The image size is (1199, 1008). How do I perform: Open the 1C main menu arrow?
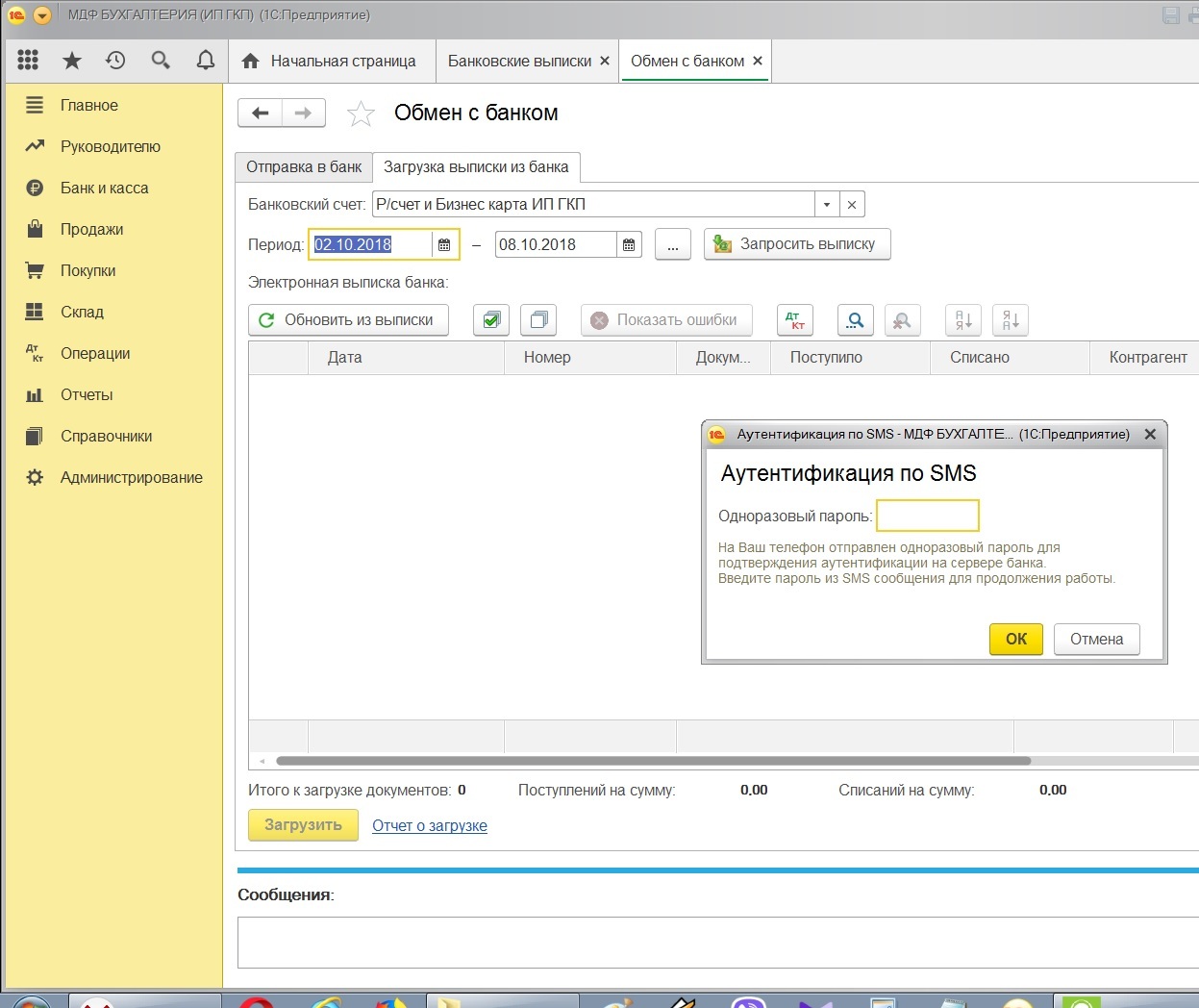point(41,15)
